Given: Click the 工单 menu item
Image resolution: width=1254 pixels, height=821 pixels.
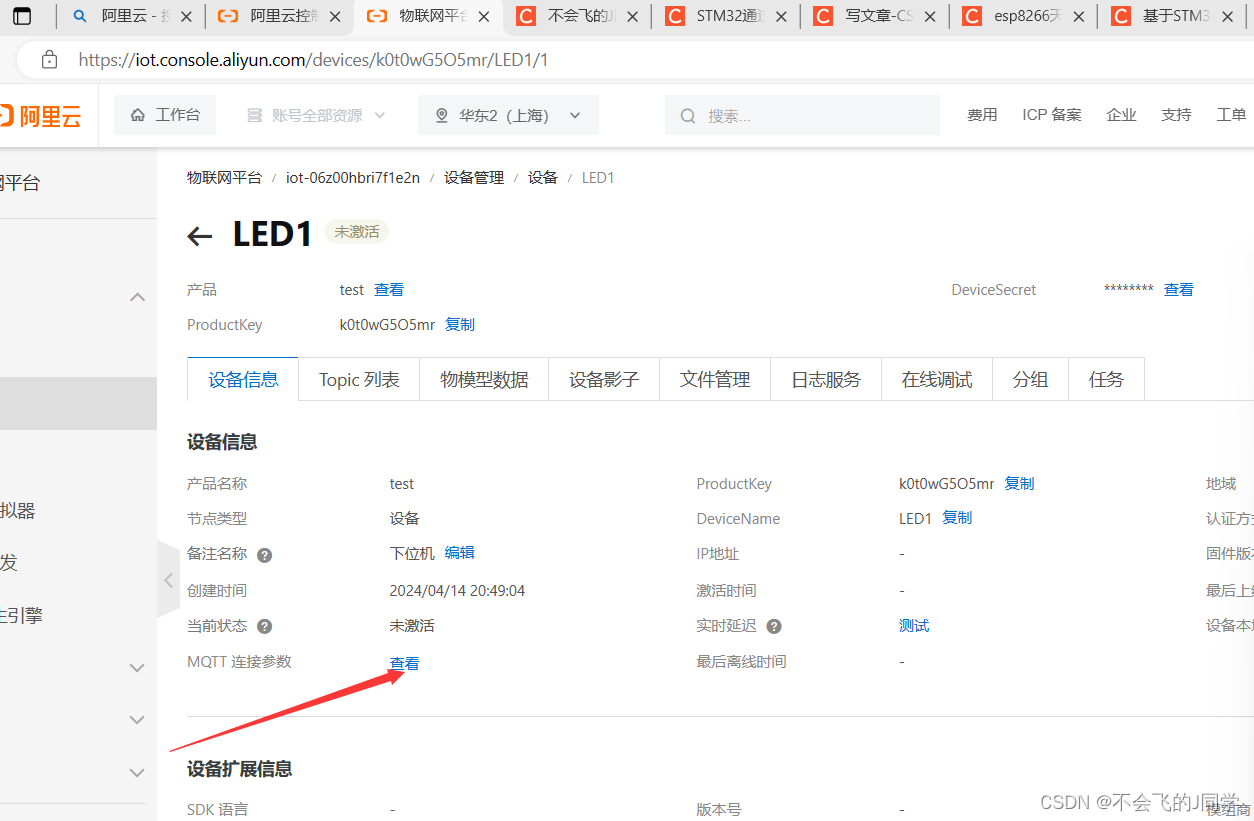Looking at the screenshot, I should [x=1231, y=114].
